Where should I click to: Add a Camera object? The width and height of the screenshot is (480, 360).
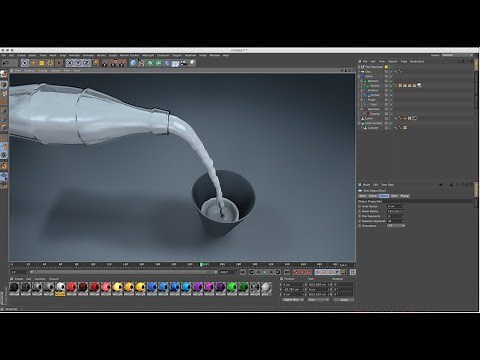click(x=184, y=63)
